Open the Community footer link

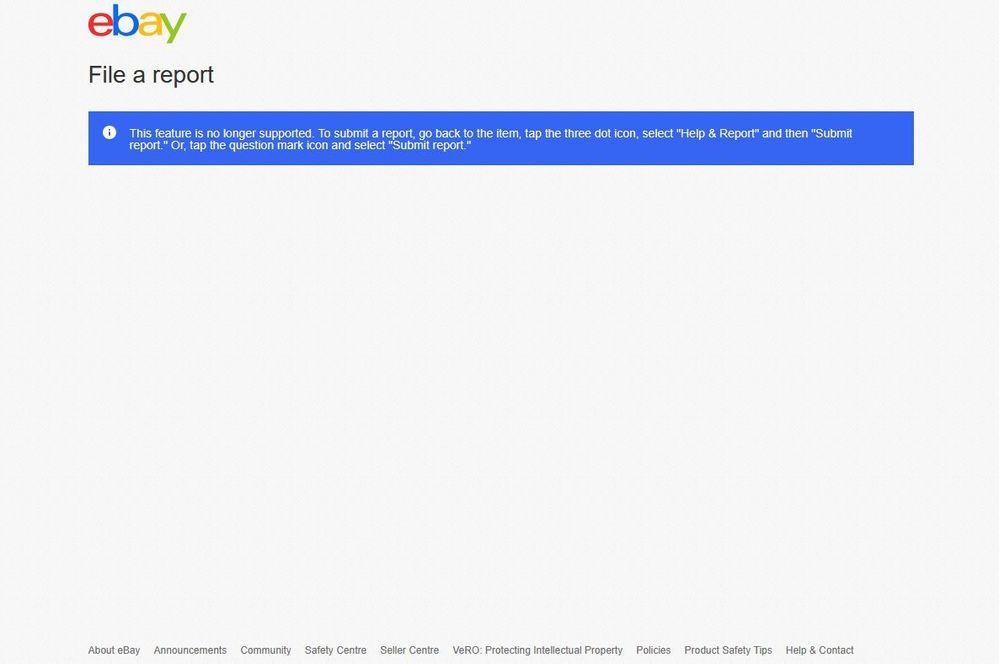coord(265,650)
